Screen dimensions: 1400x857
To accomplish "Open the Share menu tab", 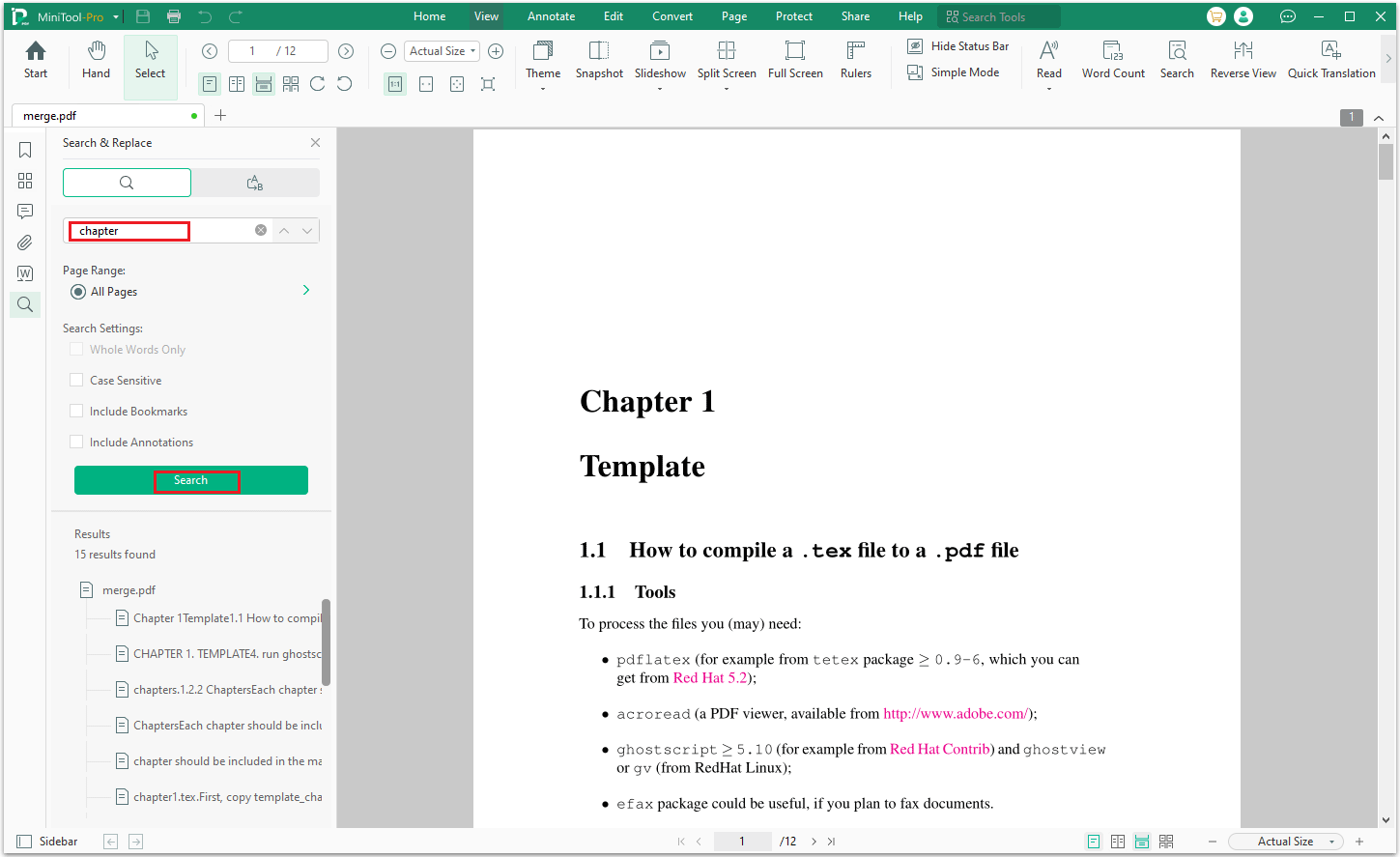I will [x=855, y=16].
